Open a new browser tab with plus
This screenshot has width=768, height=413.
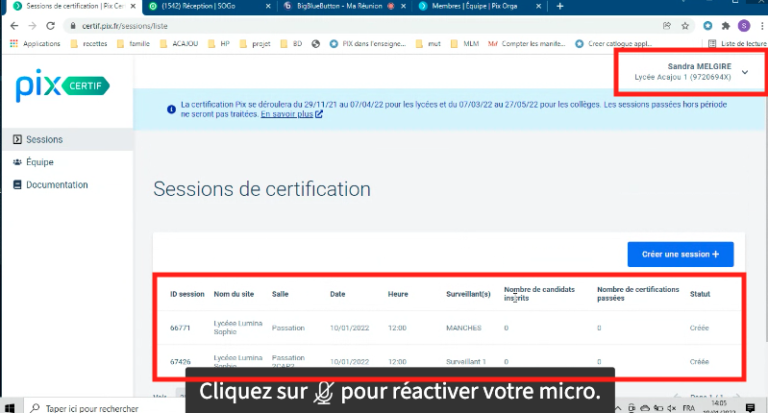click(x=560, y=6)
